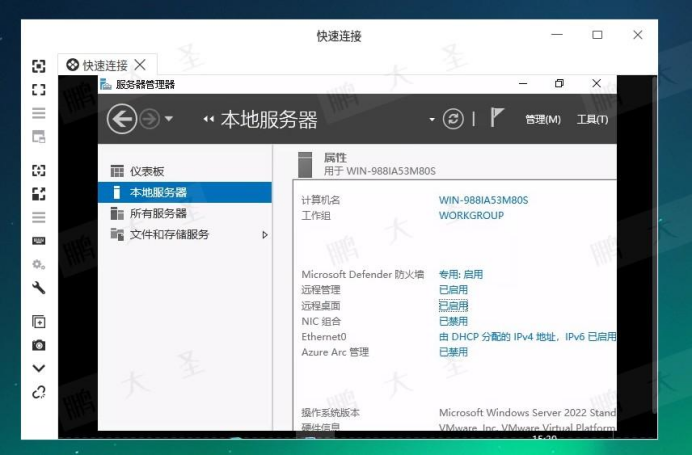Click the expand-arrow resize sidebar icon
Viewport: 692px width, 455px height.
(39, 194)
